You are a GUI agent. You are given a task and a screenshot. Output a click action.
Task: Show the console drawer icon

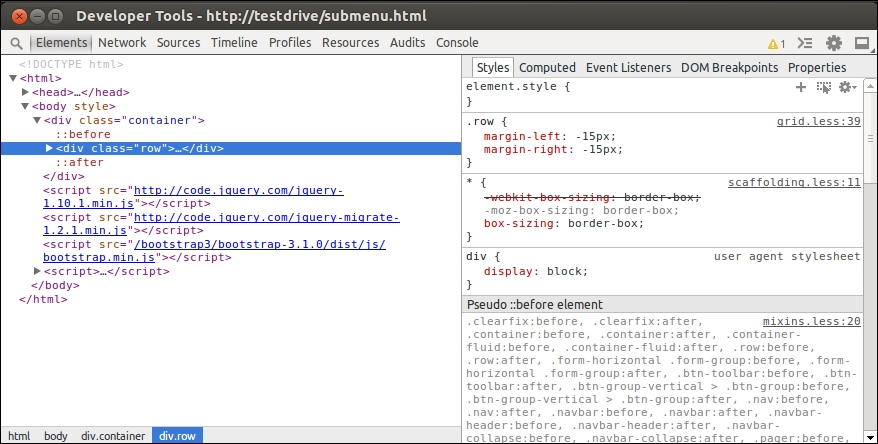coord(805,43)
